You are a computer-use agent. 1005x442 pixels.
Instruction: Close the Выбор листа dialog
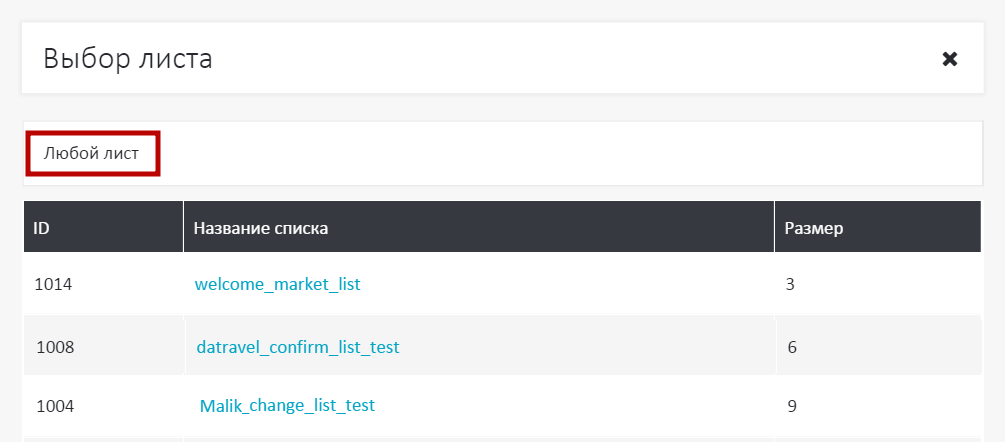(950, 59)
